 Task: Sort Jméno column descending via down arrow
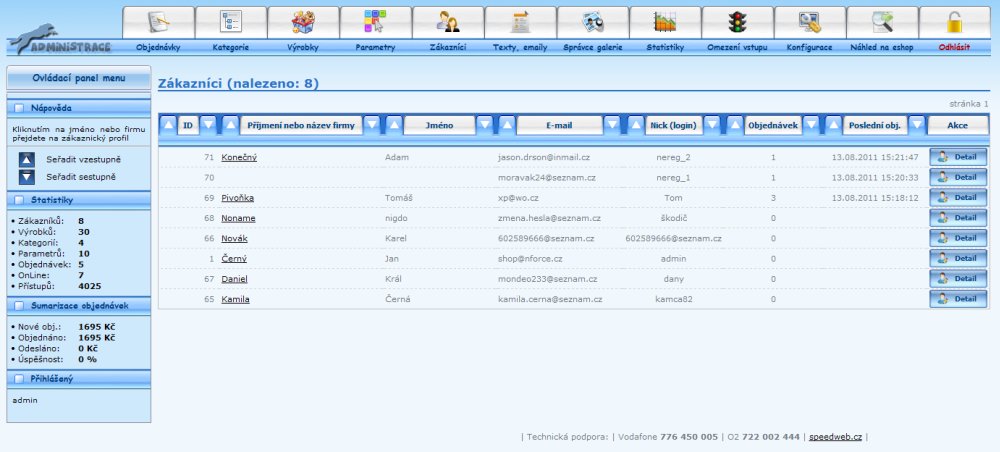tap(485, 125)
